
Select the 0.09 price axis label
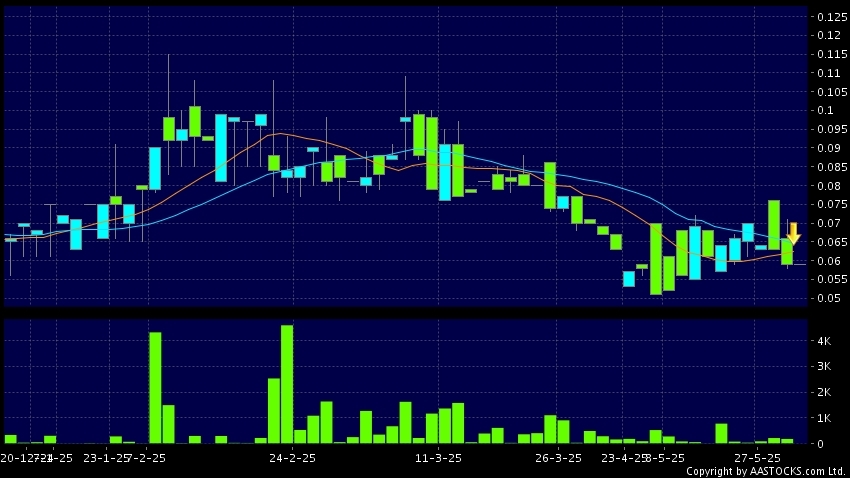(x=829, y=148)
